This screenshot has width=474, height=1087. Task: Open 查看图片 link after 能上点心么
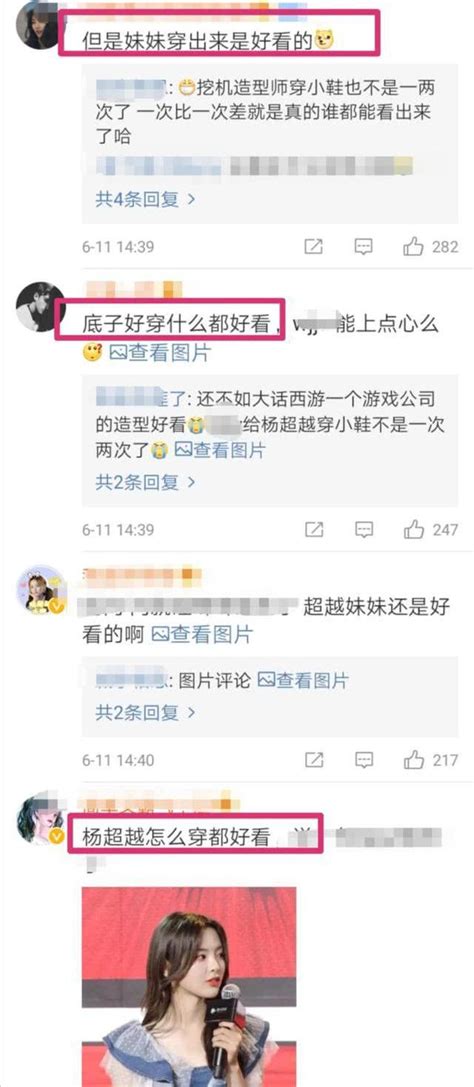(160, 354)
